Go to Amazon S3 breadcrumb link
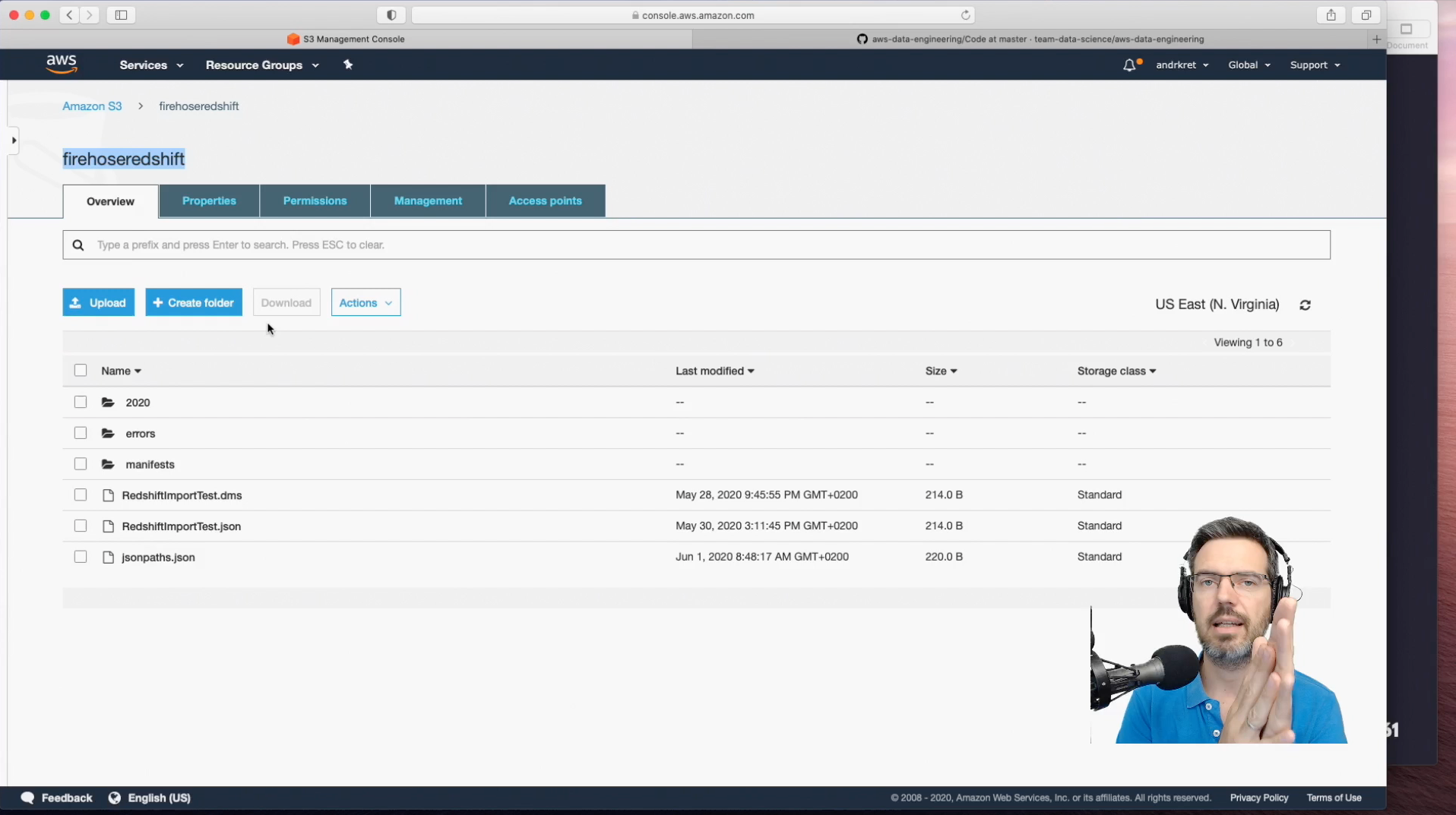Image resolution: width=1456 pixels, height=815 pixels. [x=92, y=106]
